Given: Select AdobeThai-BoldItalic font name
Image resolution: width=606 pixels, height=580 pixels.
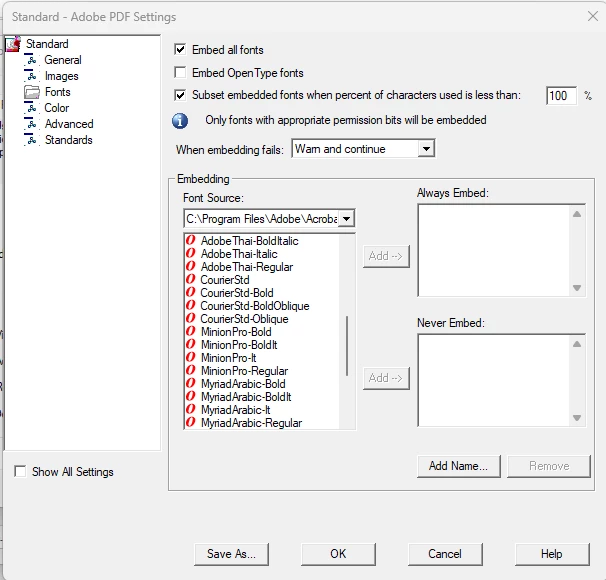Looking at the screenshot, I should (250, 241).
